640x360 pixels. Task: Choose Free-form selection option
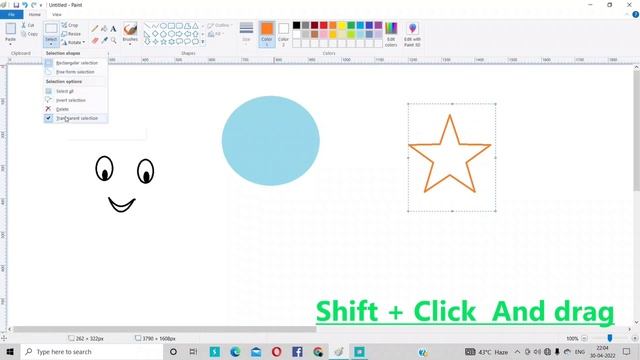click(76, 72)
